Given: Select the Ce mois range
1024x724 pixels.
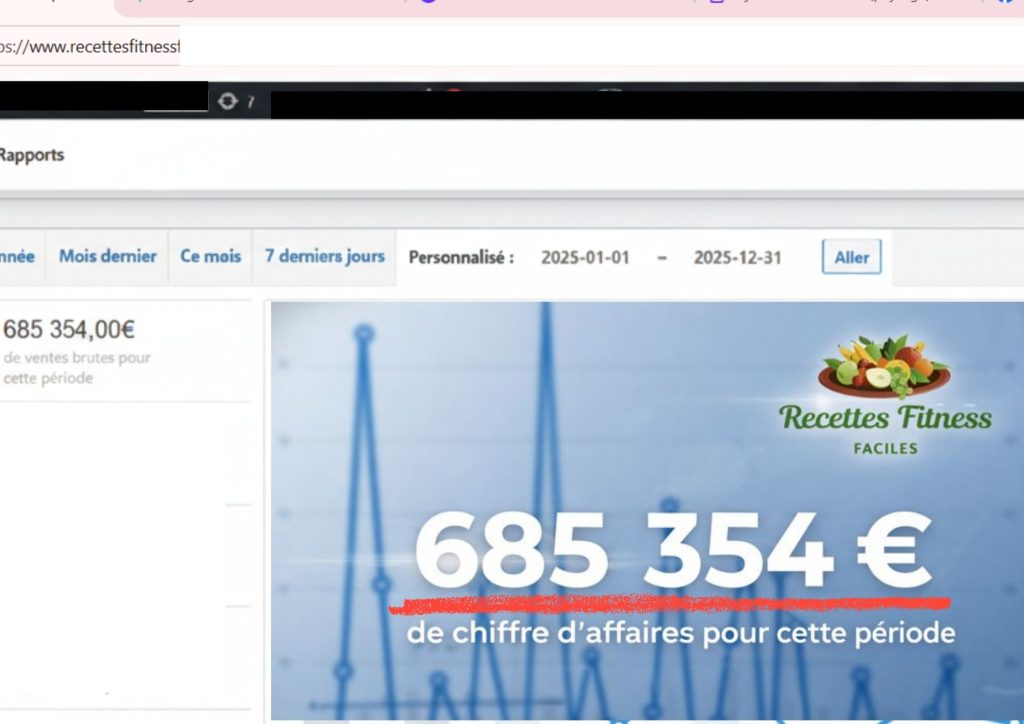Looking at the screenshot, I should (210, 256).
